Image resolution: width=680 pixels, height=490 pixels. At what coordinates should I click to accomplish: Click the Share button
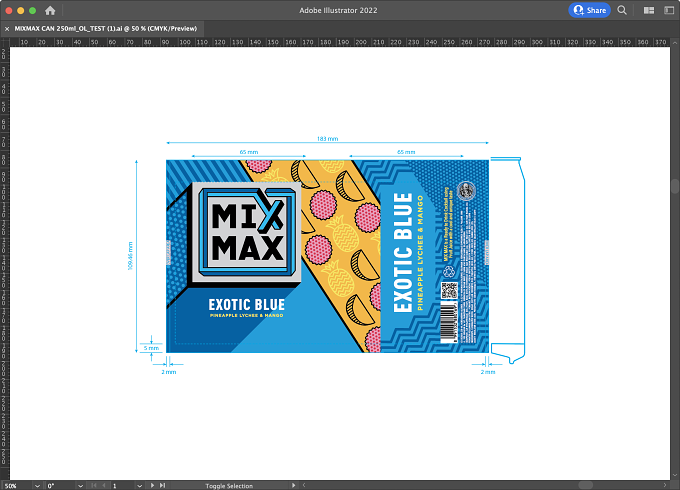click(589, 10)
